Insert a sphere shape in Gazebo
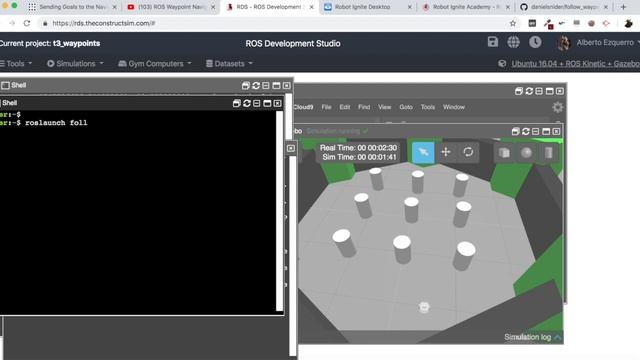This screenshot has height=360, width=640. [527, 153]
